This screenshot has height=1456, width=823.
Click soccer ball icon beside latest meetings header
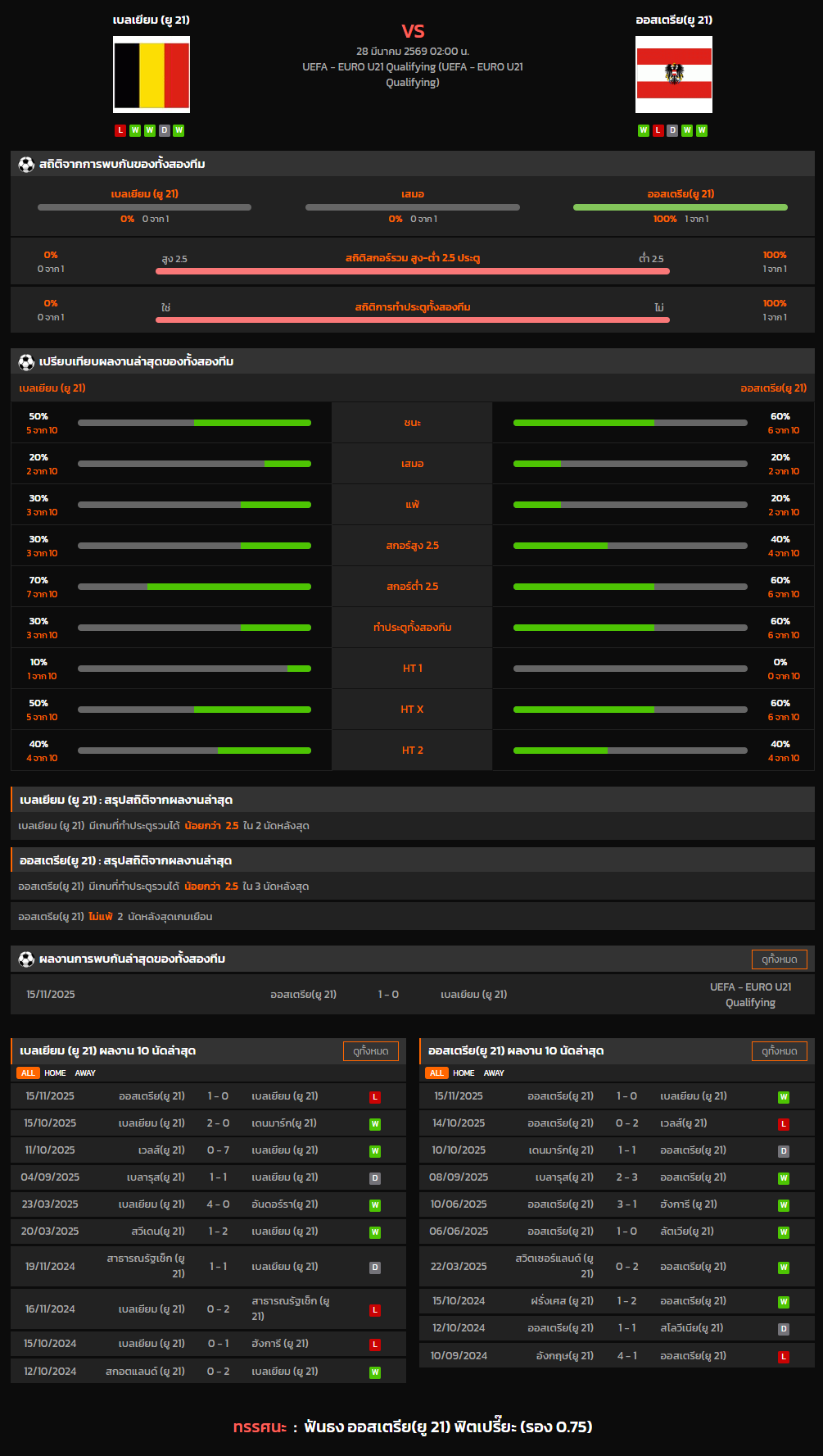26,959
